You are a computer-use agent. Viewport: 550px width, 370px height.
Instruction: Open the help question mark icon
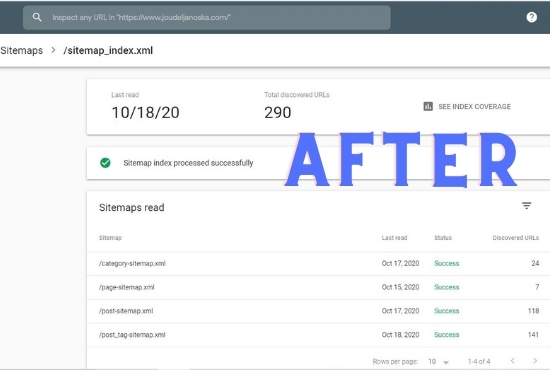(x=531, y=17)
